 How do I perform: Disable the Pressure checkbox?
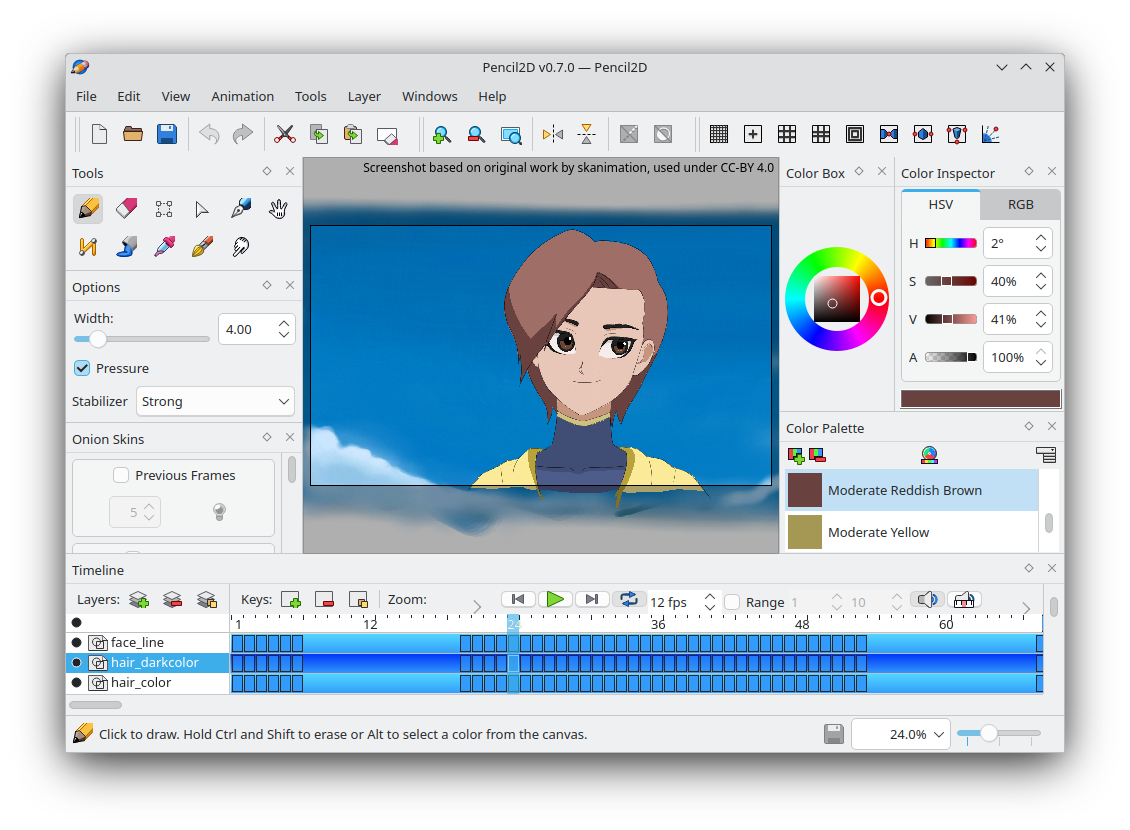(x=83, y=368)
